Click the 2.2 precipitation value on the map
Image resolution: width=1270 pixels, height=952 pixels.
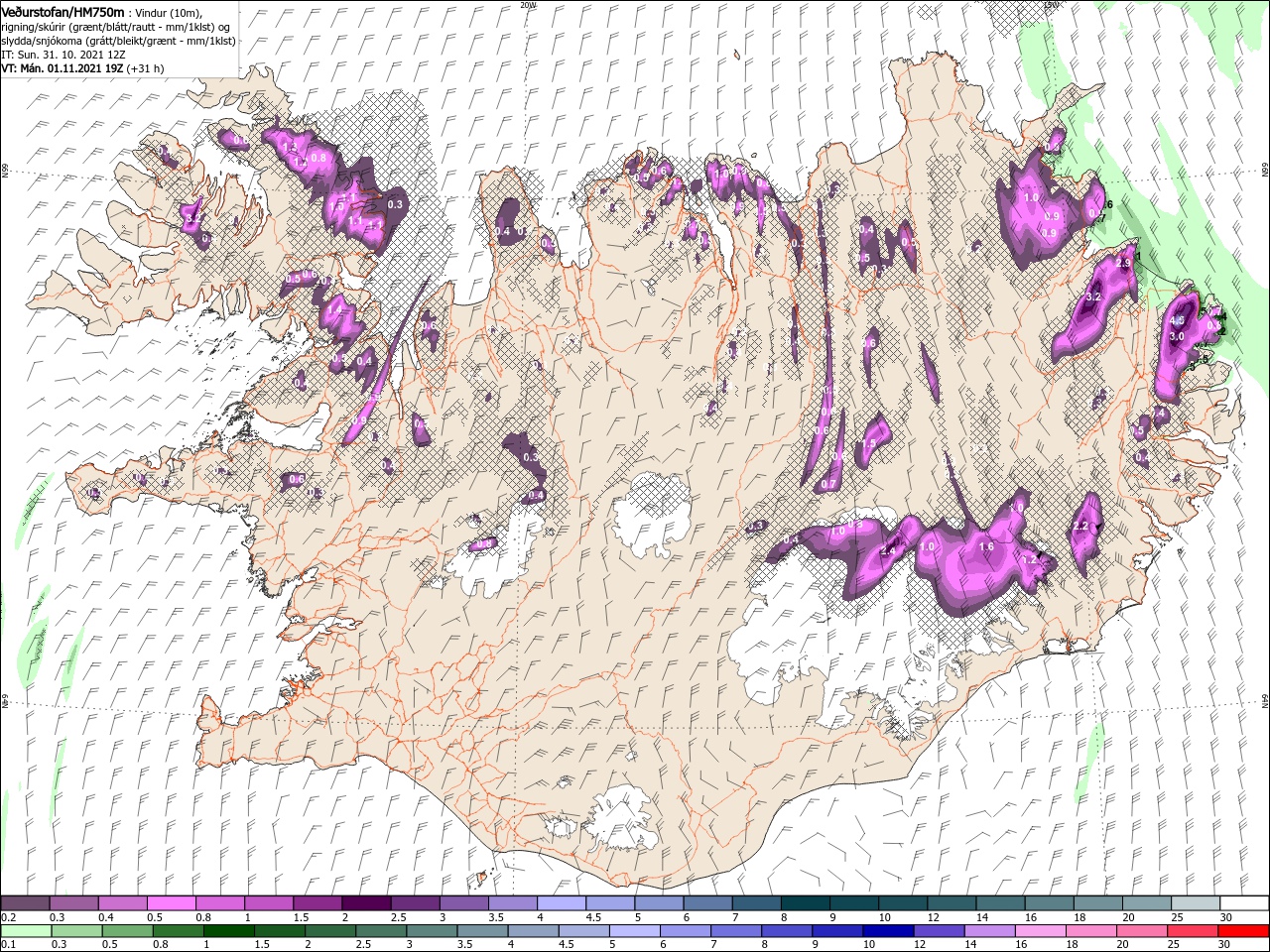tap(1081, 526)
